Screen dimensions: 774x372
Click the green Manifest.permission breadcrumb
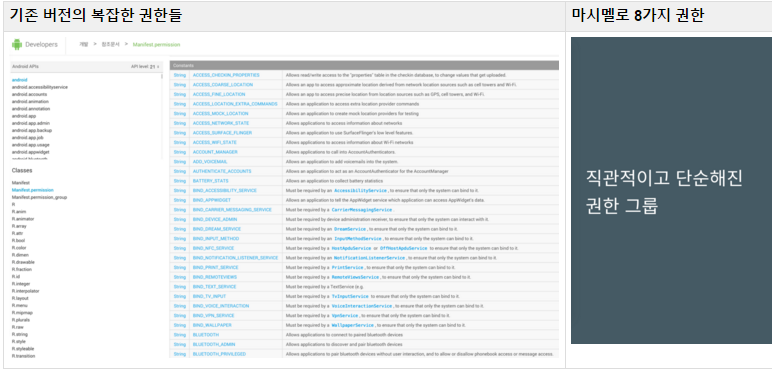pyautogui.click(x=156, y=44)
